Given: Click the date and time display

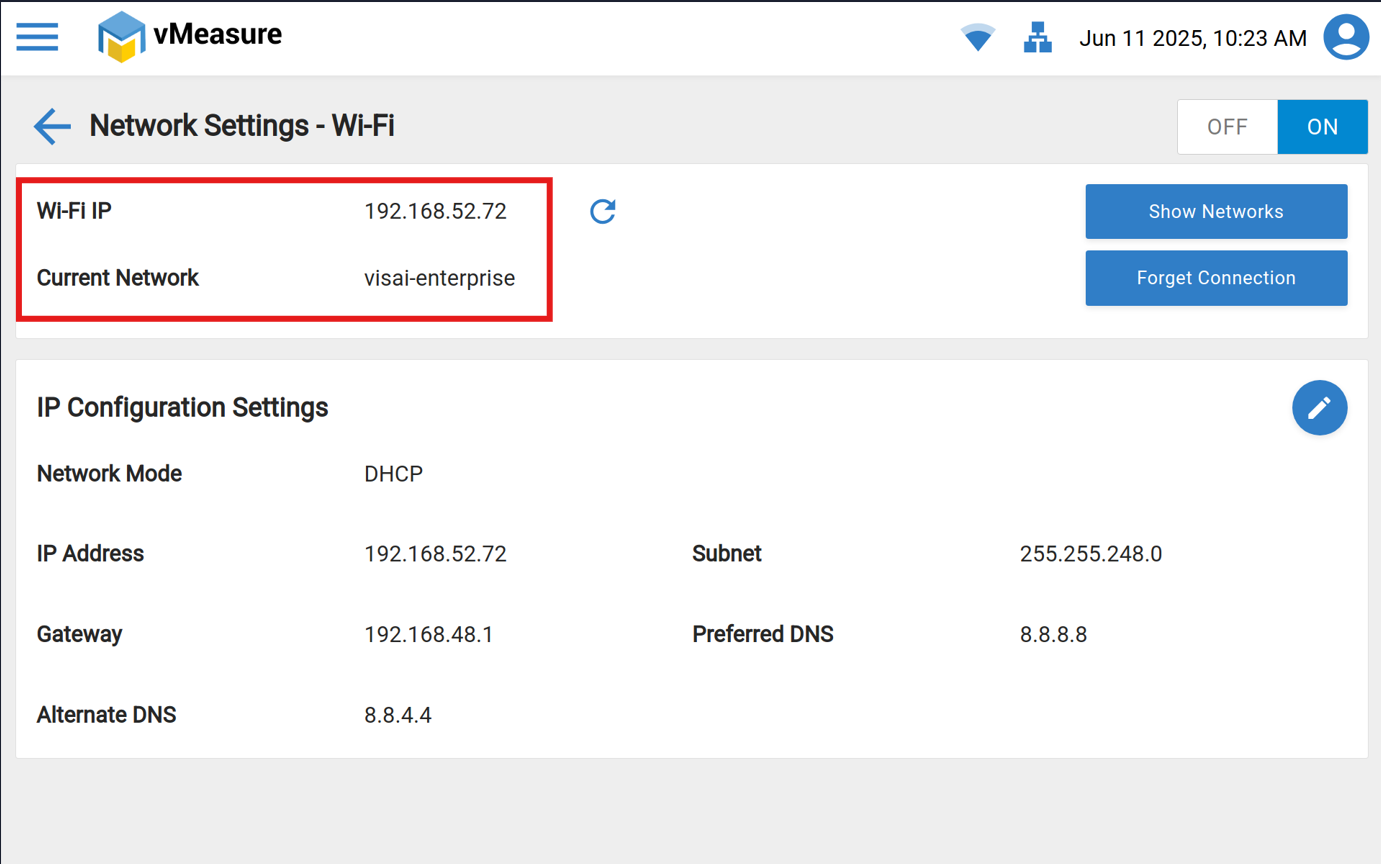Looking at the screenshot, I should (1192, 39).
